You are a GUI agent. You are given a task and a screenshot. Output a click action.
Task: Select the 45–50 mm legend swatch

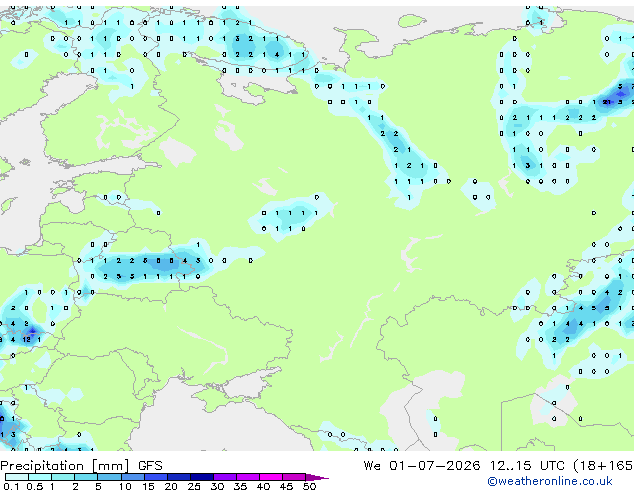[294, 477]
